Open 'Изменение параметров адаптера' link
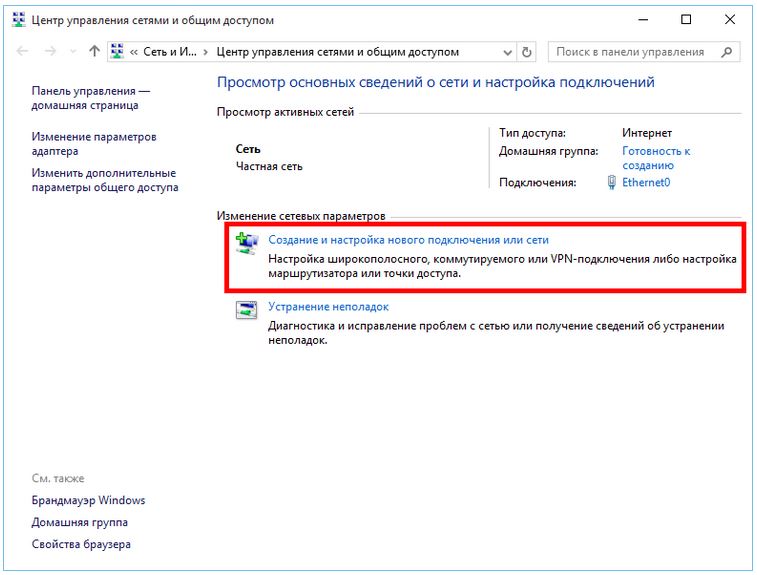The height and width of the screenshot is (575, 757). (x=93, y=144)
